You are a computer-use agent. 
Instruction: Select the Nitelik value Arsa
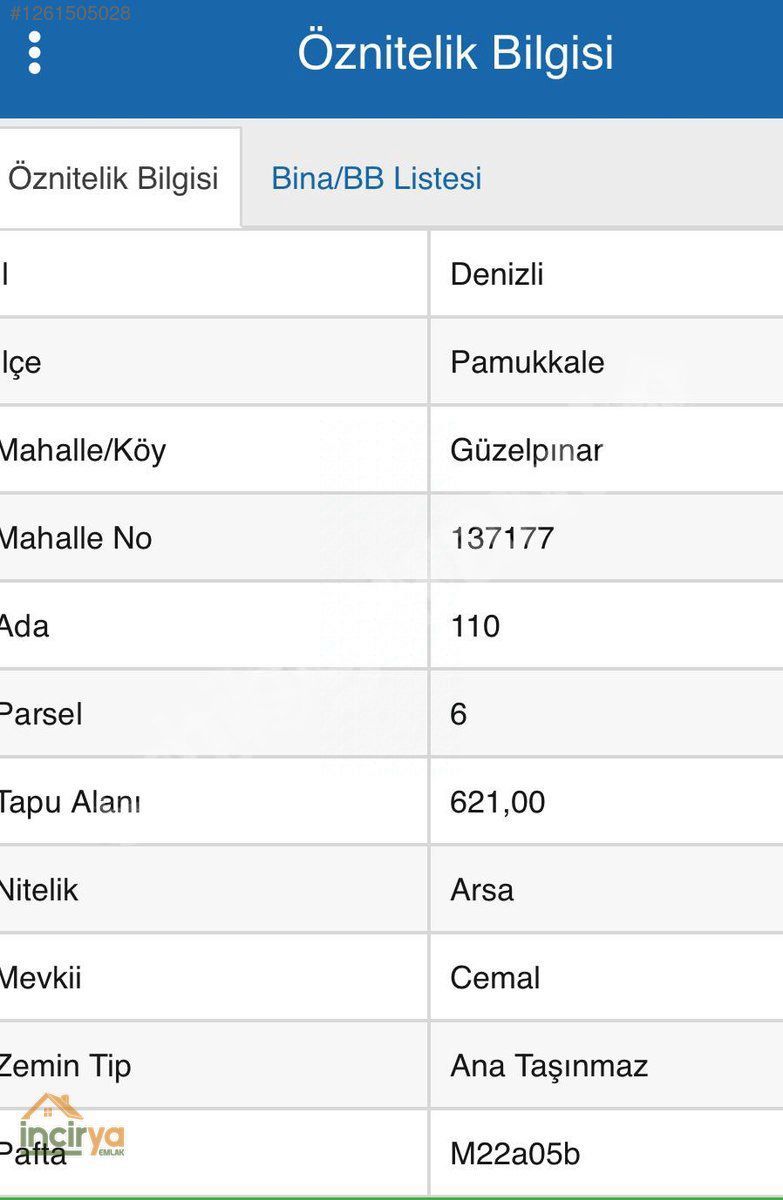[x=482, y=890]
